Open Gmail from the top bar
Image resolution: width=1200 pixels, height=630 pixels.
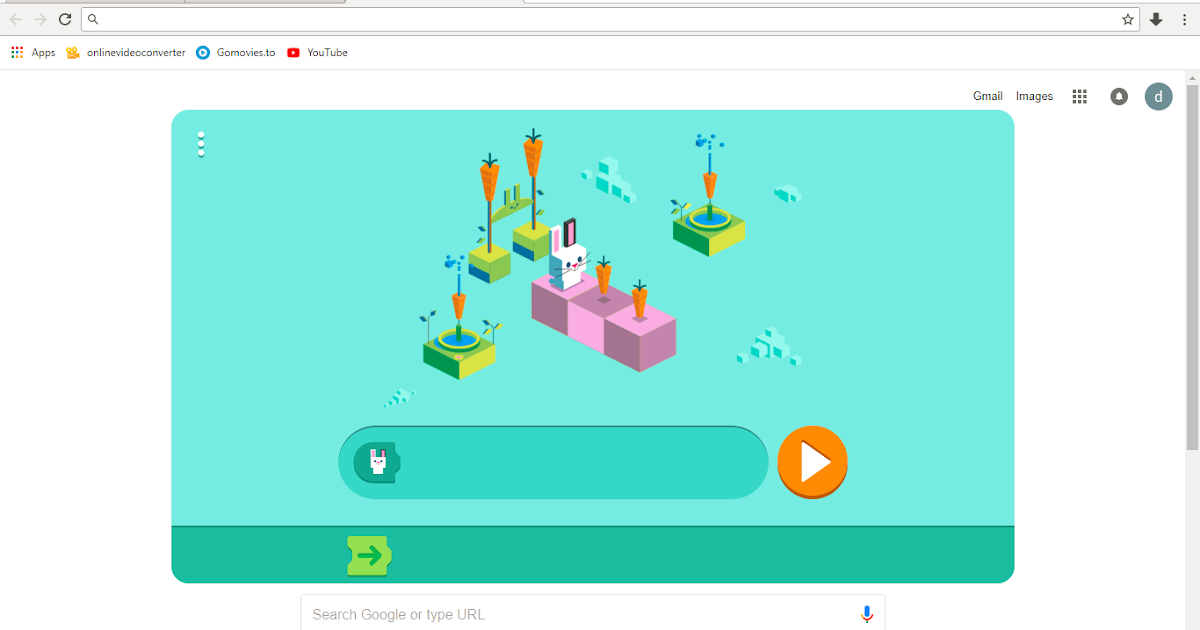pyautogui.click(x=987, y=96)
